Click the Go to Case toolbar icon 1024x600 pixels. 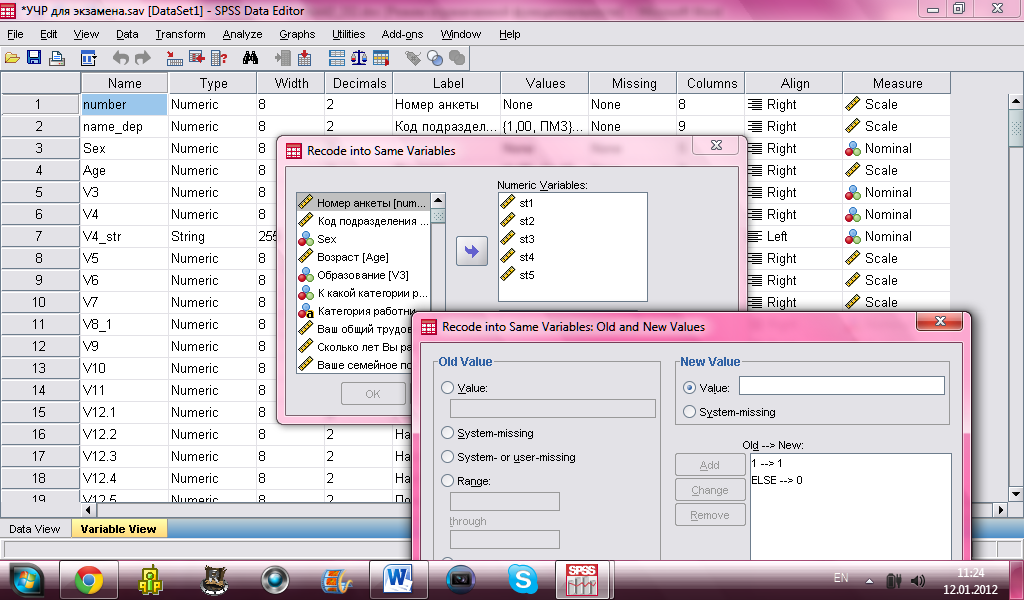pyautogui.click(x=174, y=58)
